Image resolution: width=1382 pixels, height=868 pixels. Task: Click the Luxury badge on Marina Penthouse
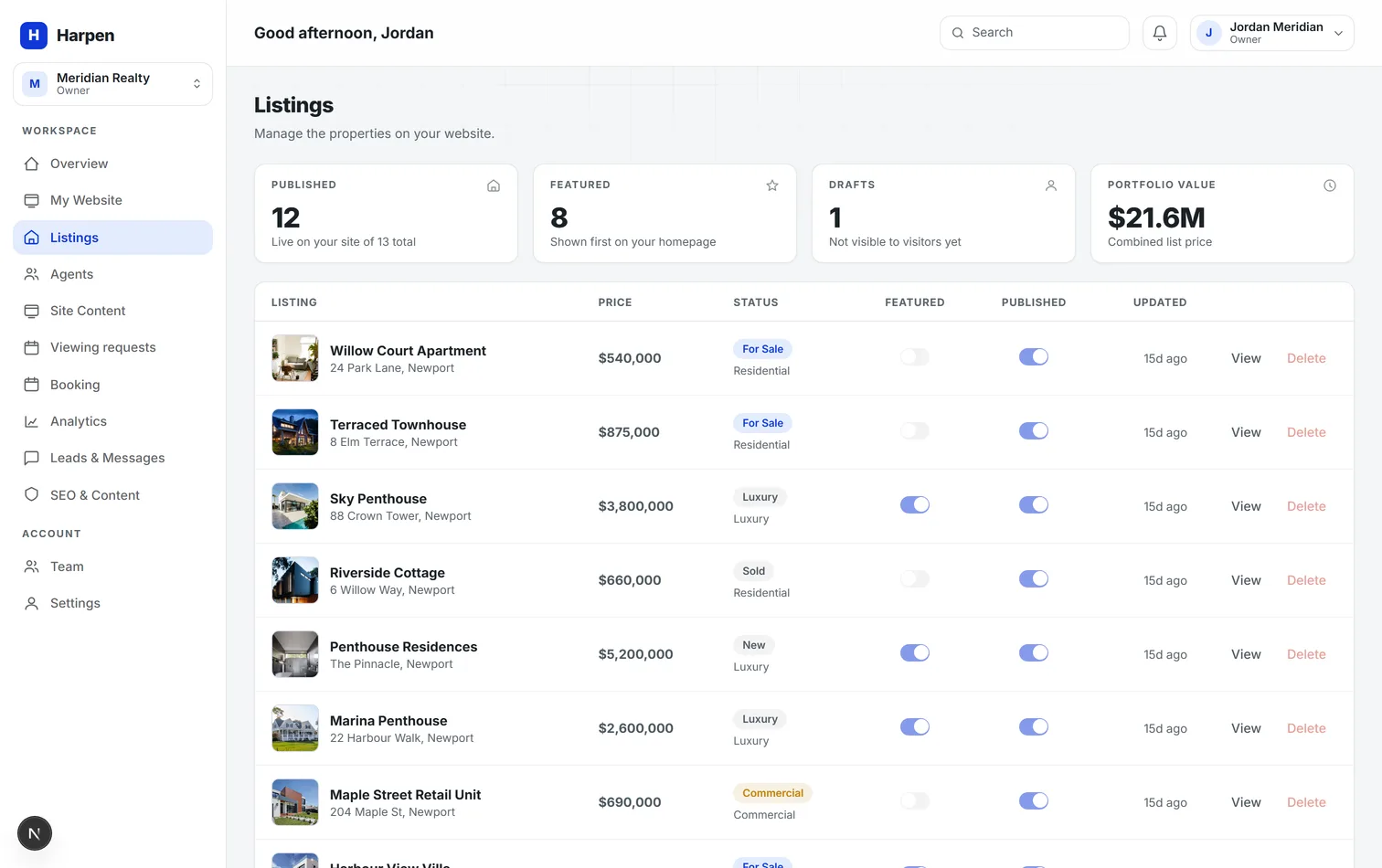[x=760, y=719]
